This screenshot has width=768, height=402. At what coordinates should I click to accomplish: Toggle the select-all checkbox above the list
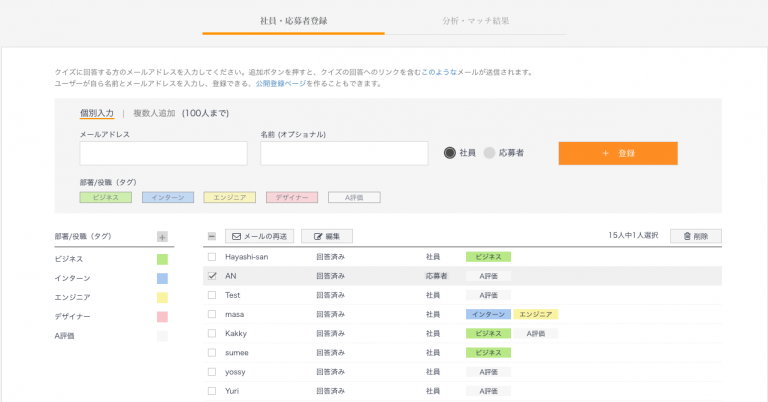tap(212, 236)
